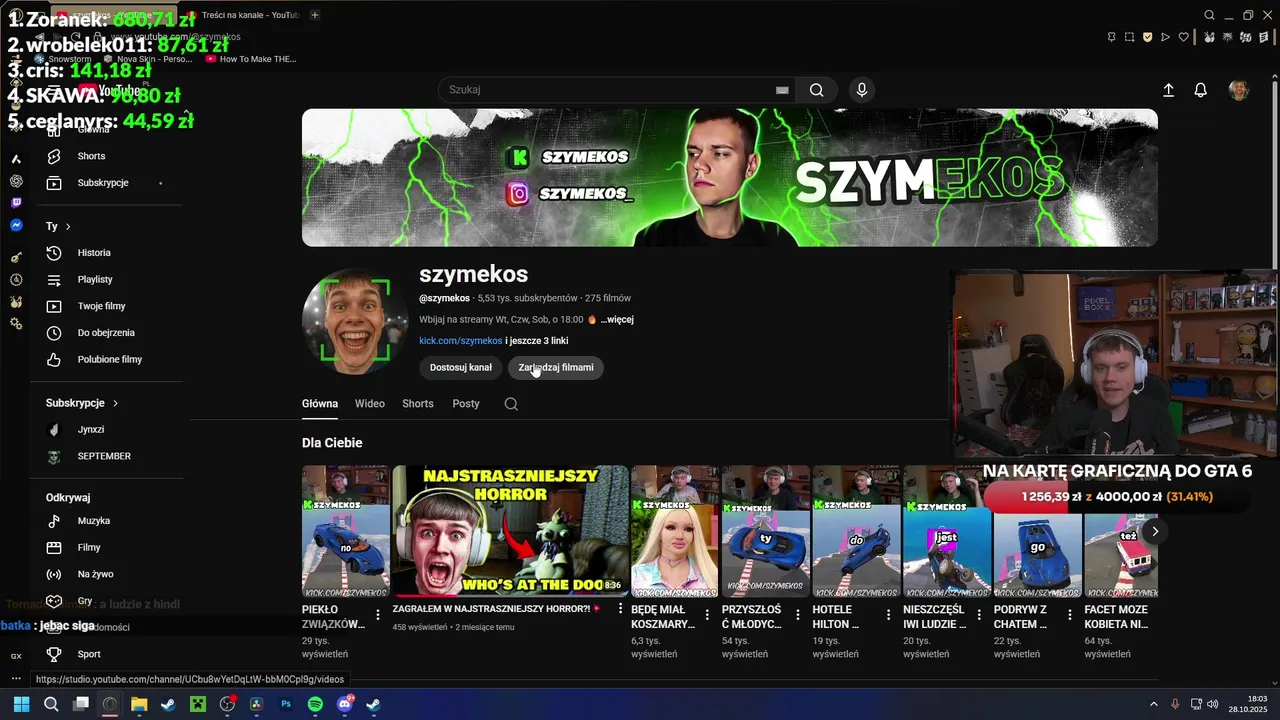Open a new browser tab with plus
This screenshot has width=1280, height=720.
coord(315,15)
